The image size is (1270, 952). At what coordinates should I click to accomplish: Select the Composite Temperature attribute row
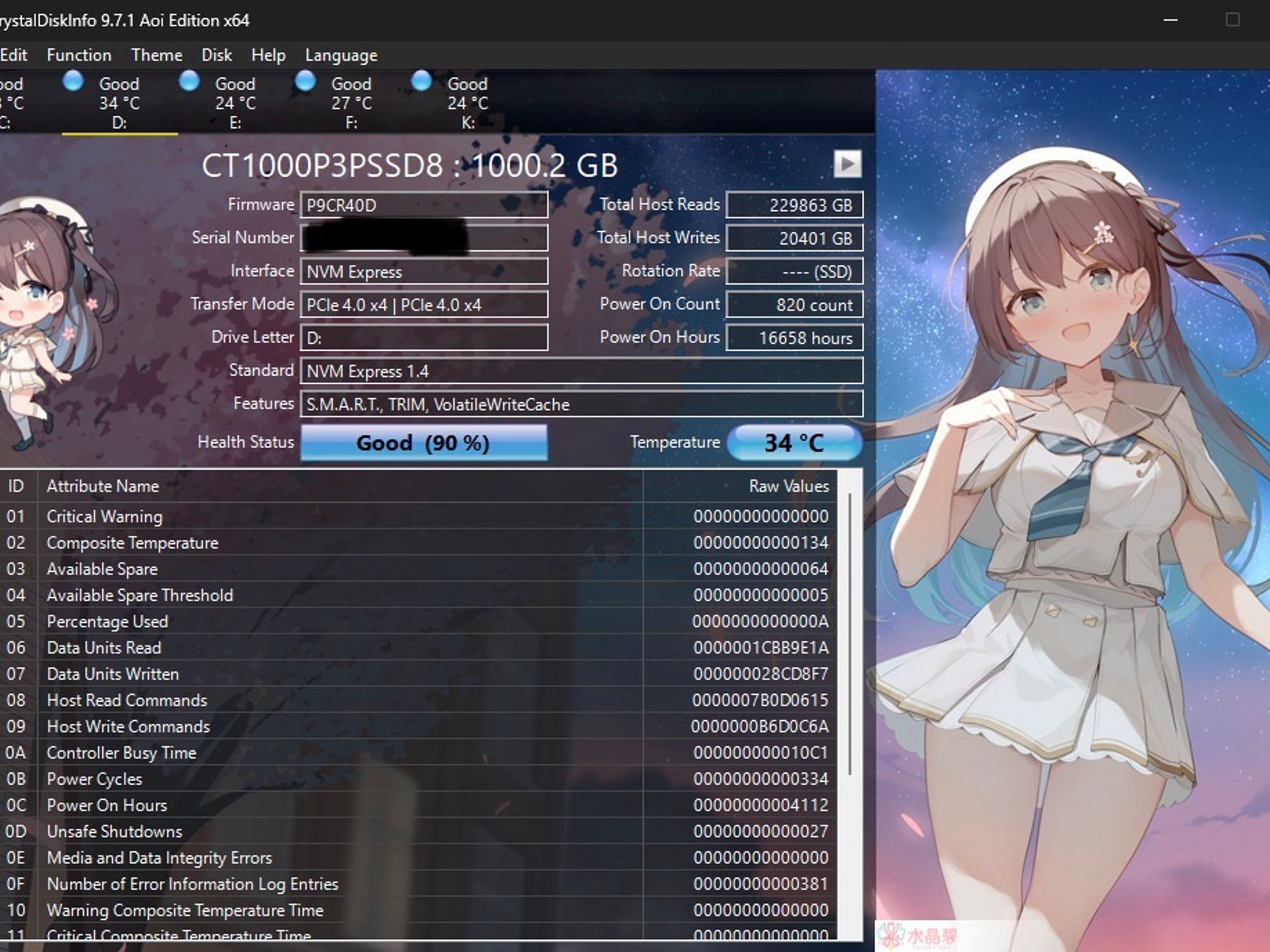pyautogui.click(x=419, y=542)
